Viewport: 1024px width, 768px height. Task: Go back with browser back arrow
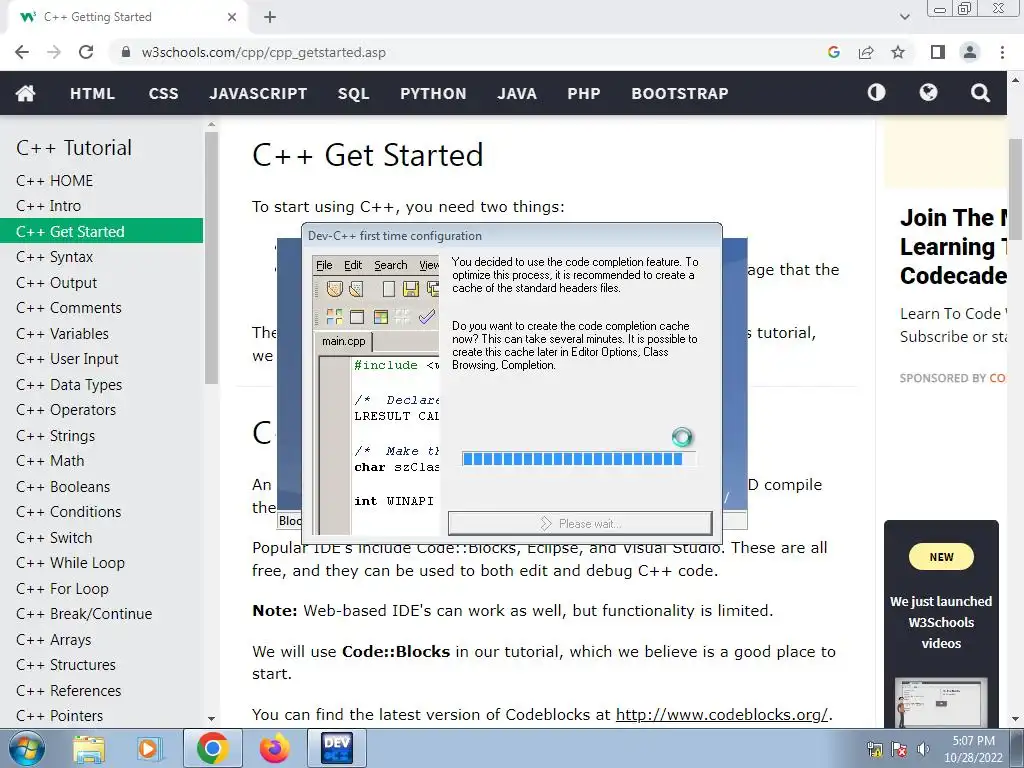[x=22, y=52]
